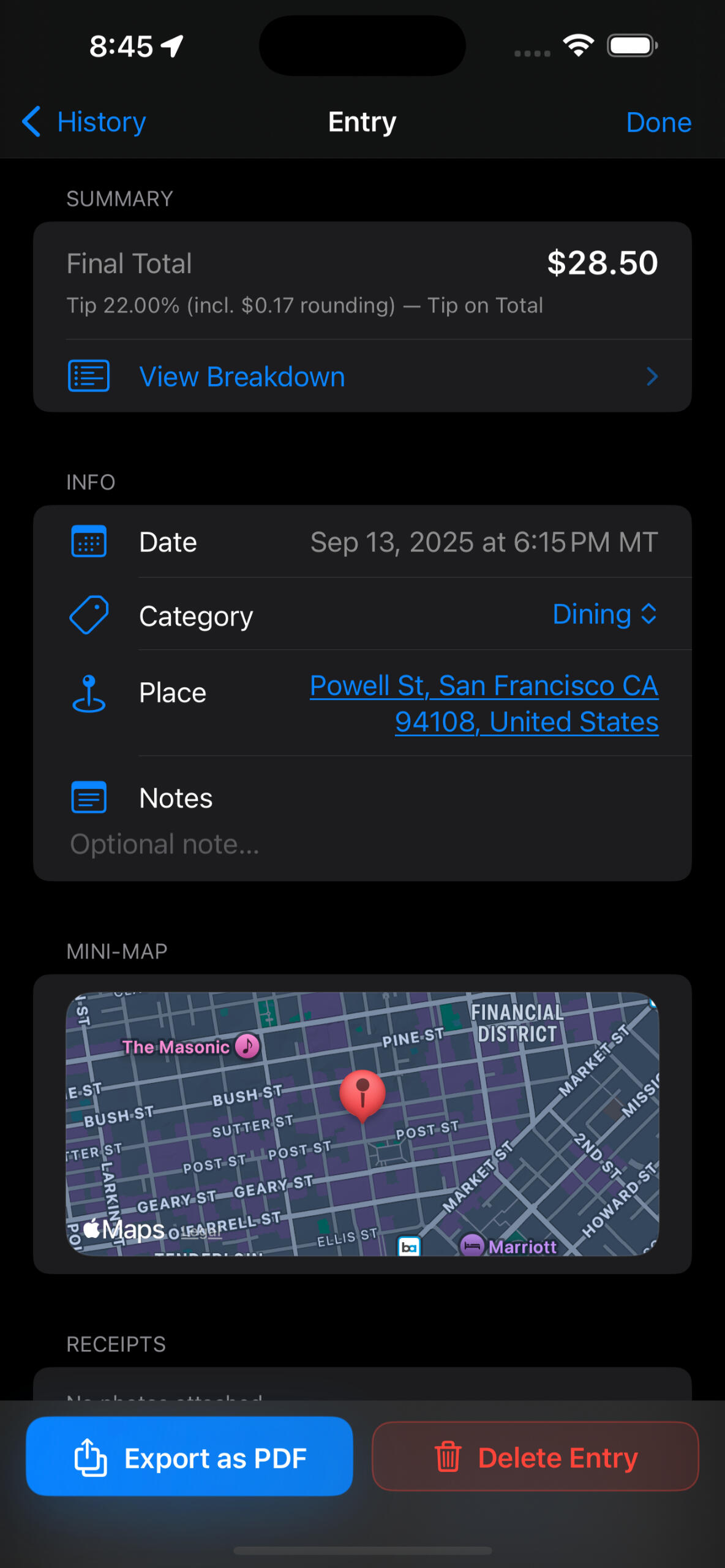Viewport: 725px width, 1568px height.
Task: Delete this entry
Action: pyautogui.click(x=535, y=1457)
